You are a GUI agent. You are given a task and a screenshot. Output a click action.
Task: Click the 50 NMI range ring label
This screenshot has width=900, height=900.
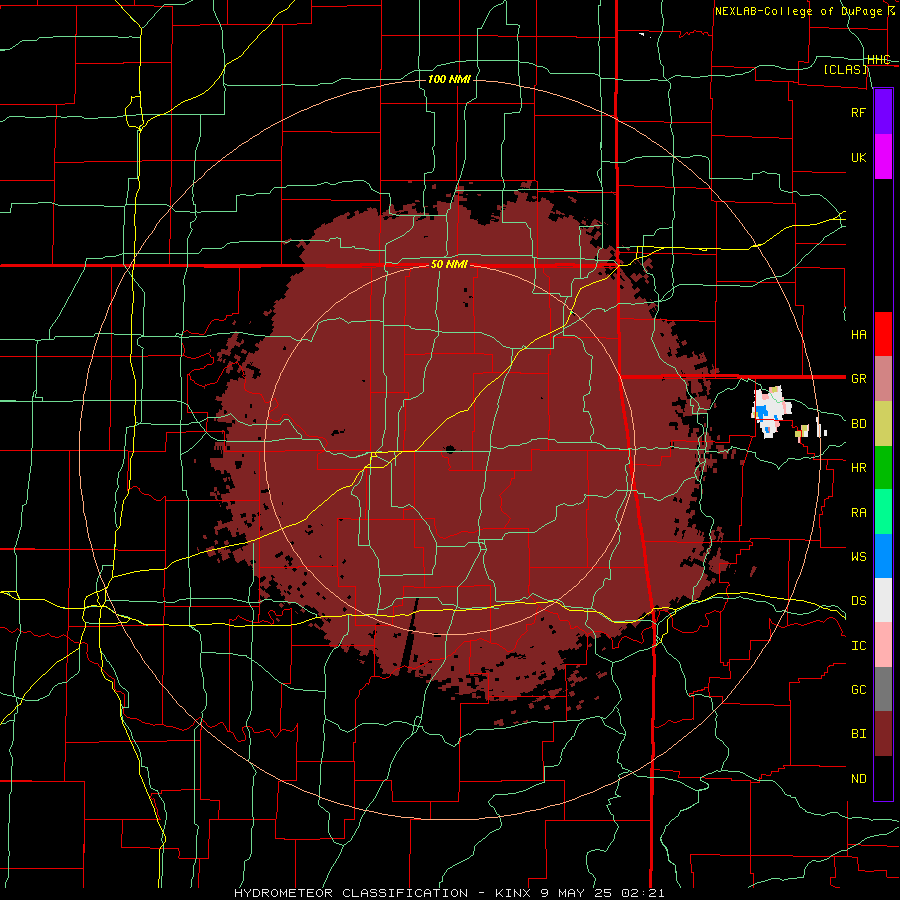(449, 265)
